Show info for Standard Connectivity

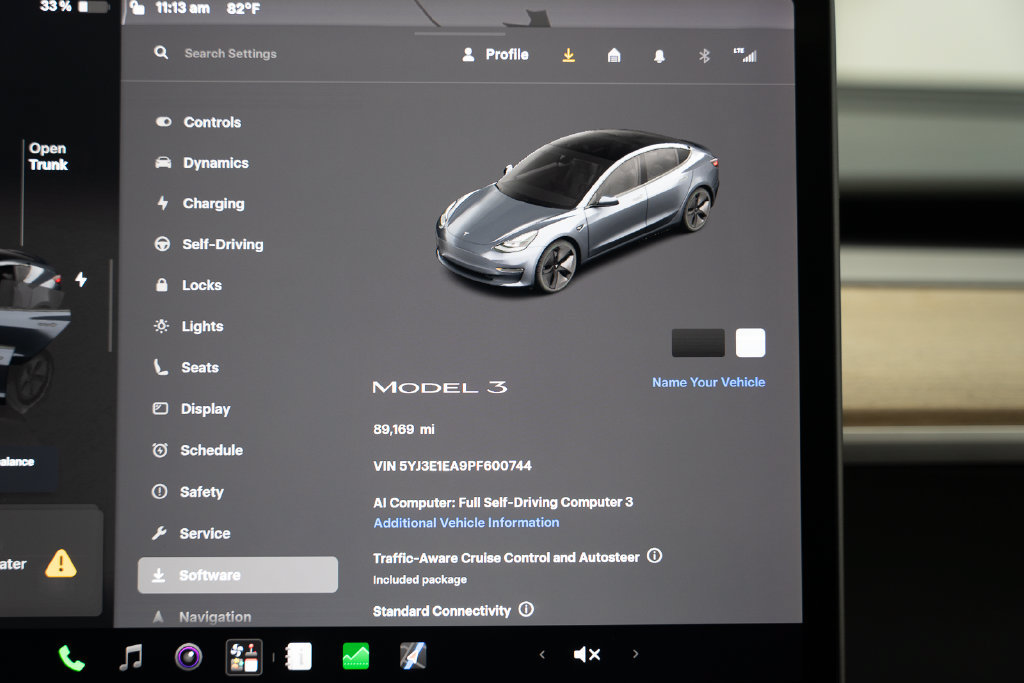(x=526, y=609)
